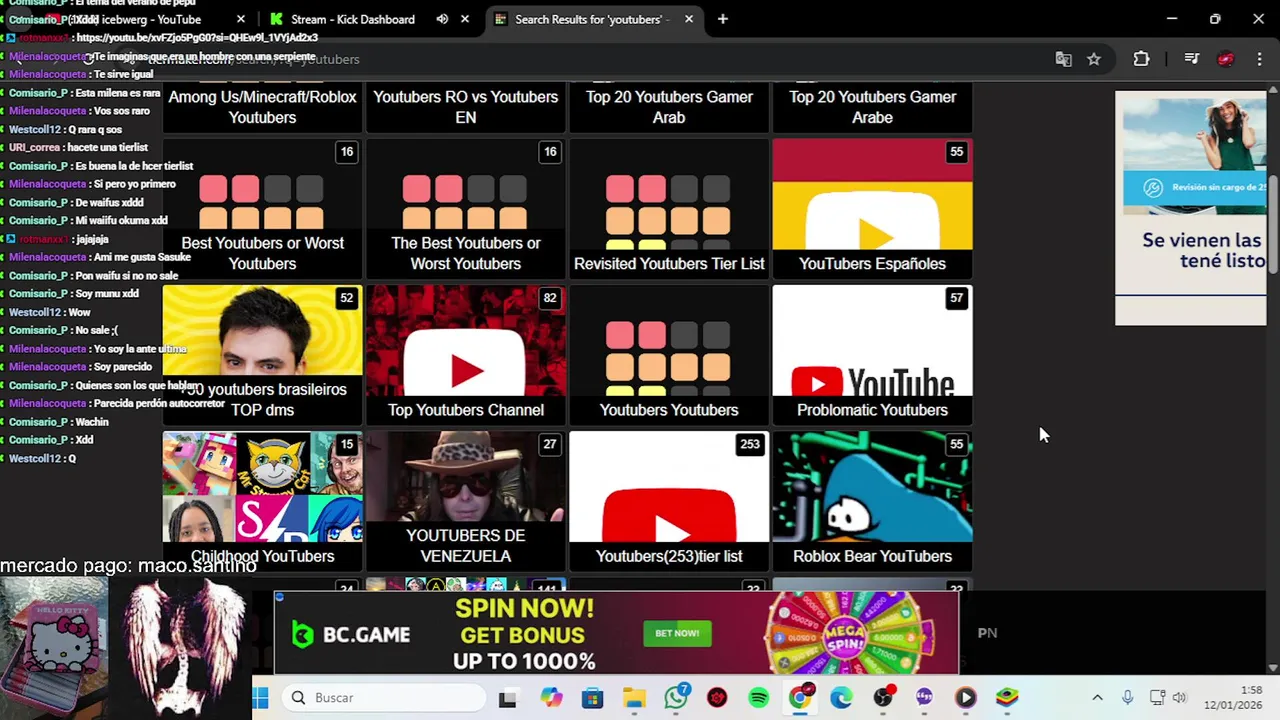Open the volume tray icon
This screenshot has width=1280, height=720.
click(x=1179, y=698)
